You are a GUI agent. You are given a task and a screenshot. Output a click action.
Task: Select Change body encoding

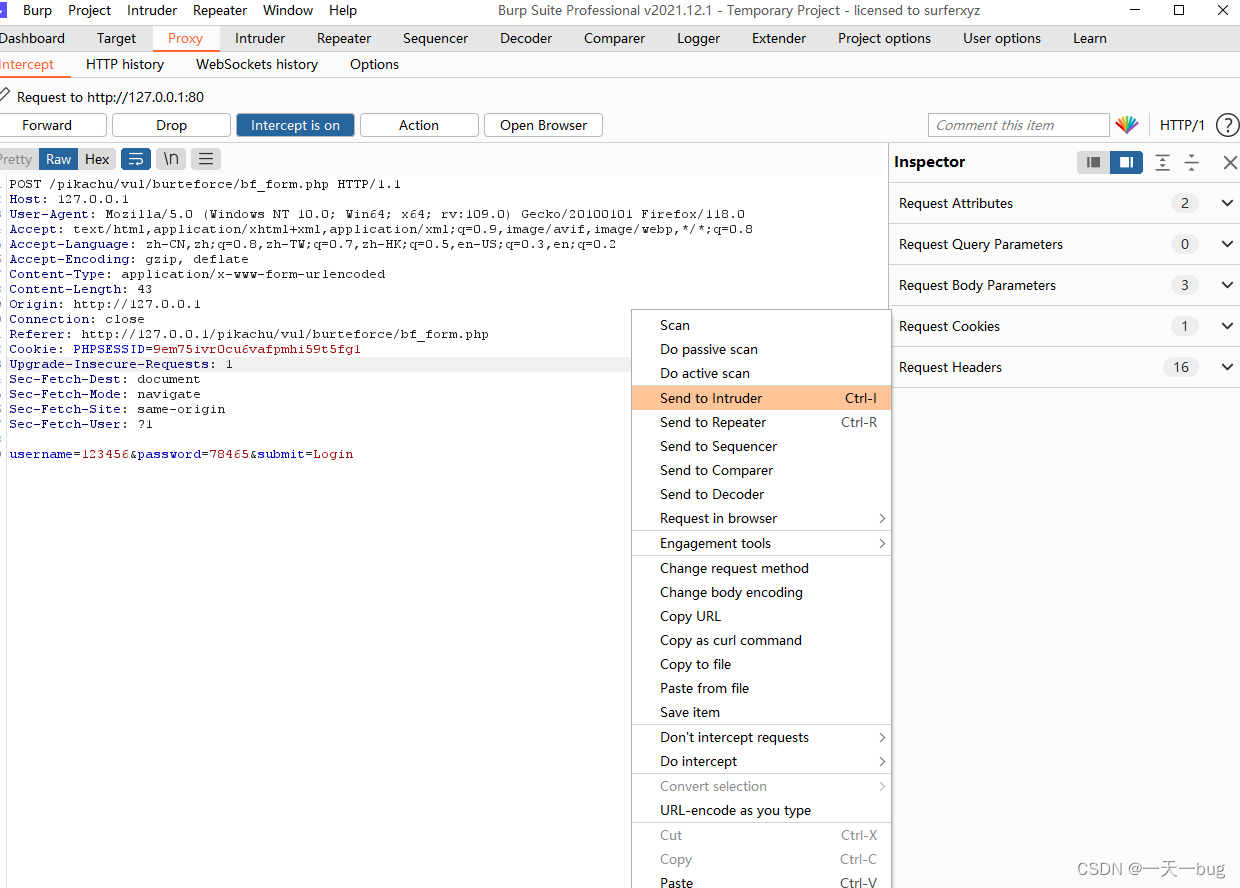pos(761,592)
